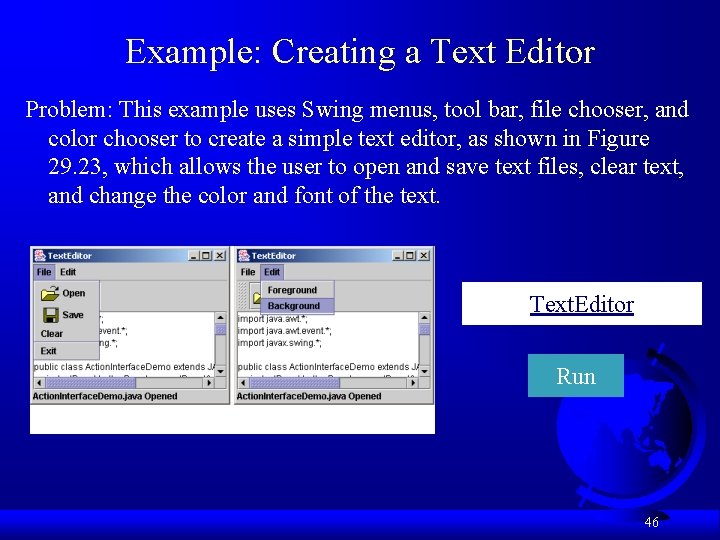Click the left window's TextEditor title text
The image size is (720, 540).
[70, 256]
